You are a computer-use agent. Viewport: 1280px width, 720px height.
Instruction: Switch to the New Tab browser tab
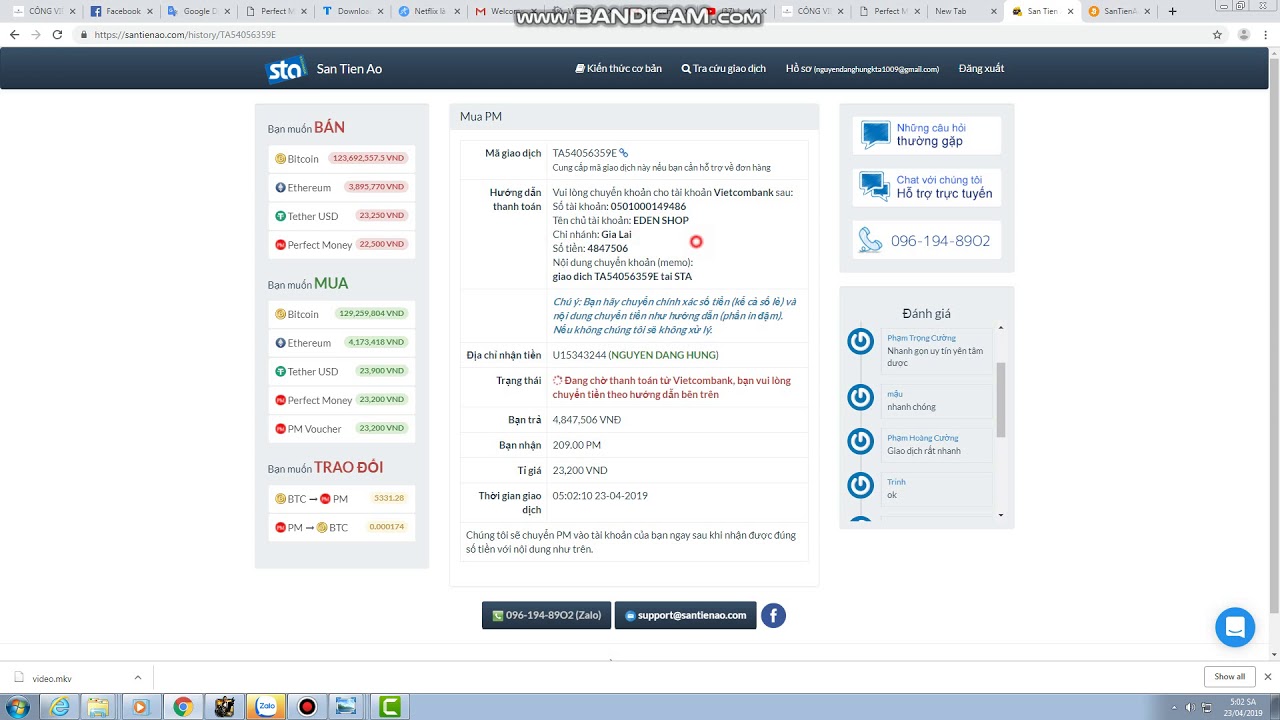click(x=965, y=11)
